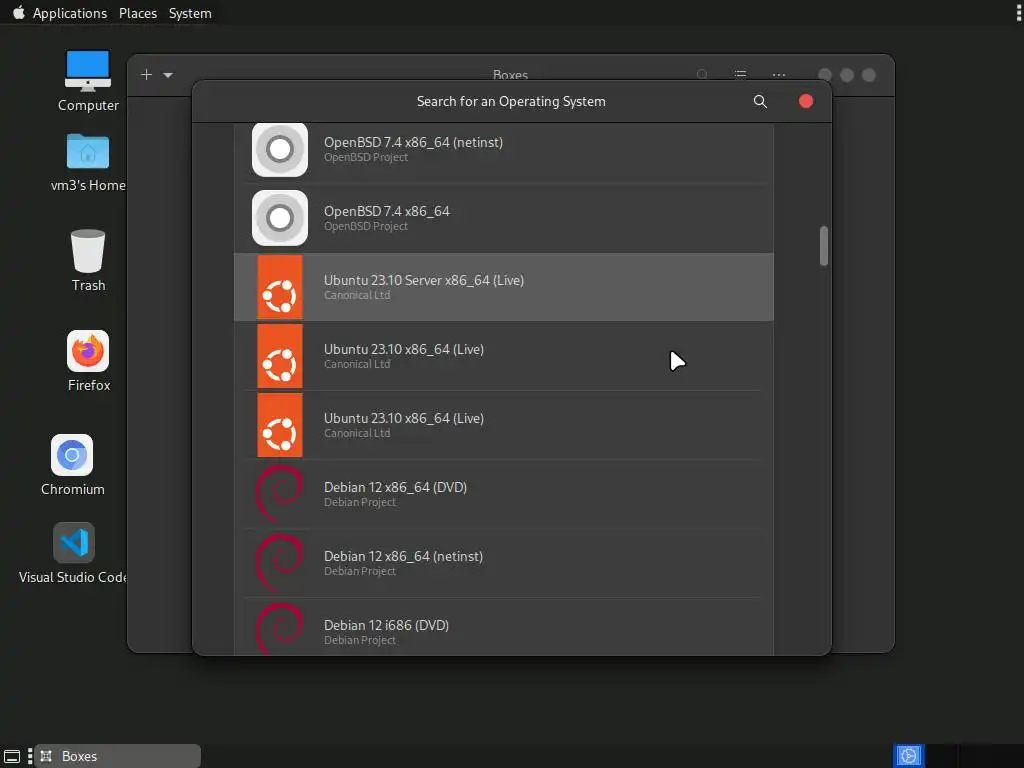Open the Trash desktop icon
Viewport: 1024px width, 768px height.
[88, 251]
